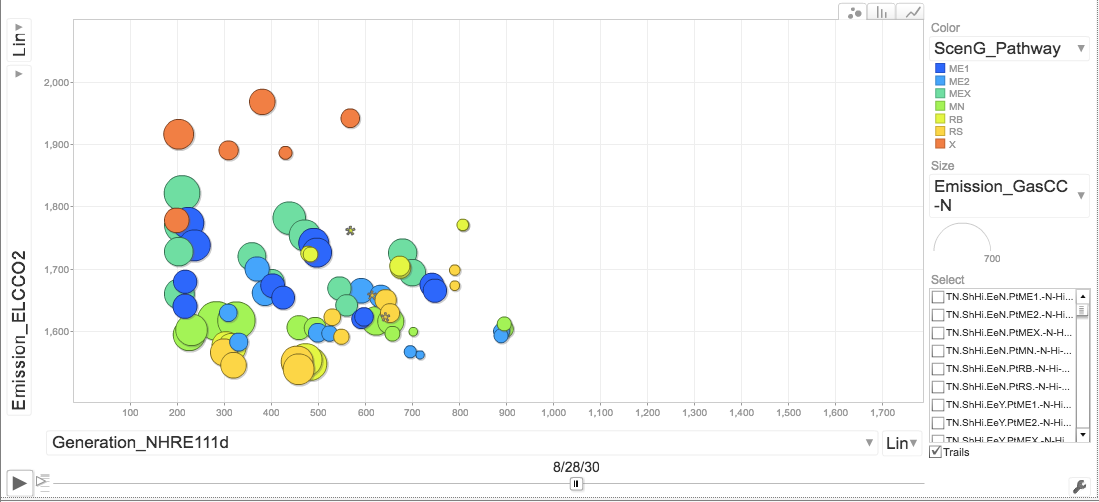Click the Select list scroll-up arrow
The image size is (1099, 502).
(x=1082, y=296)
